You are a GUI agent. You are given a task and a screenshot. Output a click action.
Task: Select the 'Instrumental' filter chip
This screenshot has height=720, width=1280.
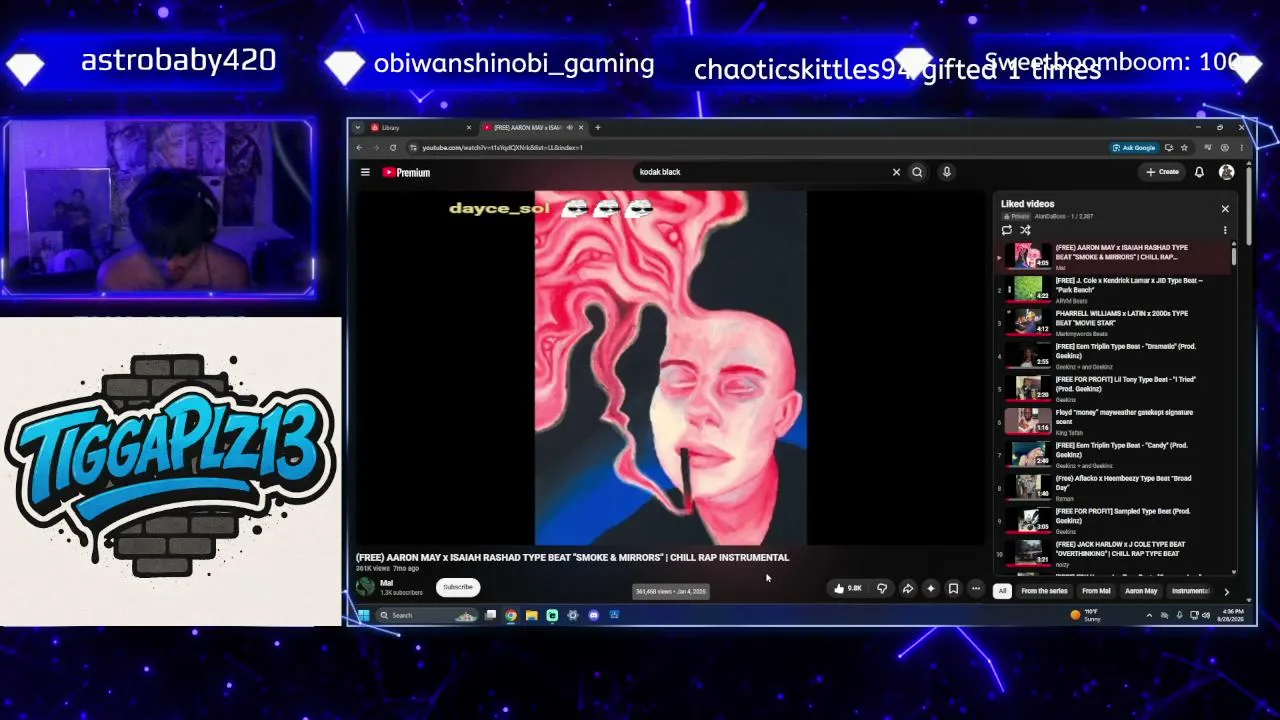1190,591
